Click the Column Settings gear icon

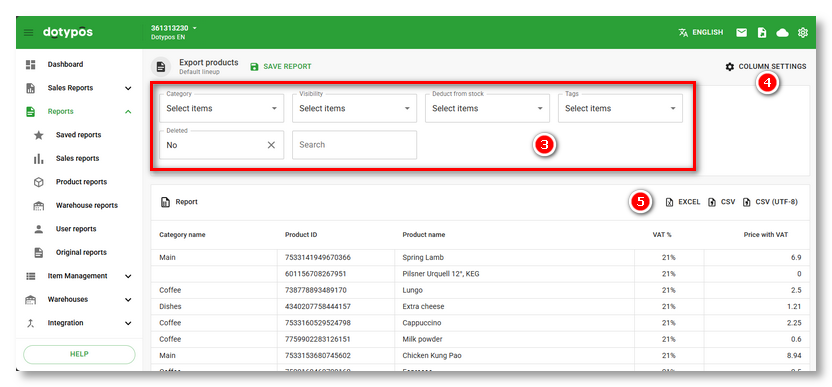click(x=730, y=67)
